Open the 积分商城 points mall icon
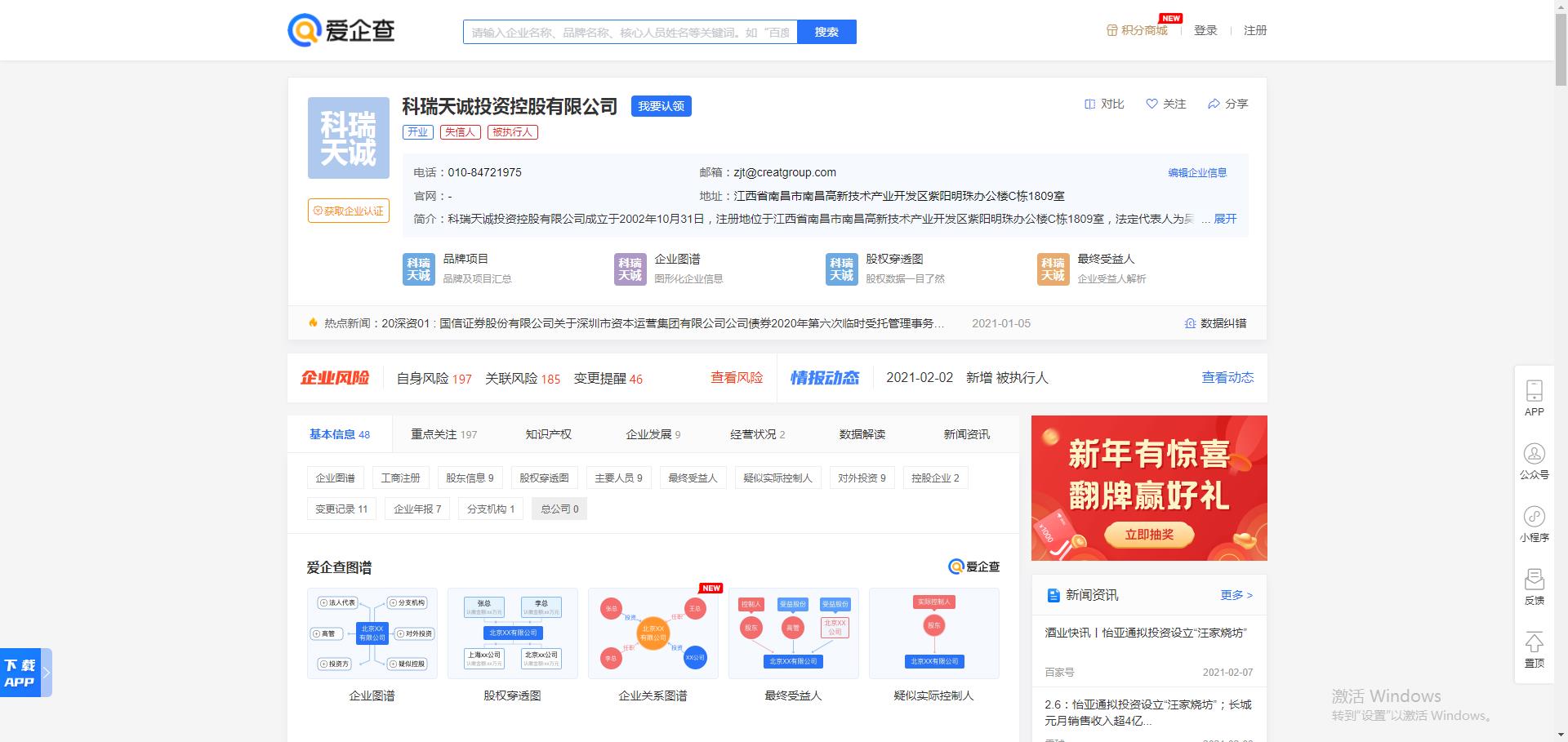Screen dimensions: 1568x742 point(1111,30)
